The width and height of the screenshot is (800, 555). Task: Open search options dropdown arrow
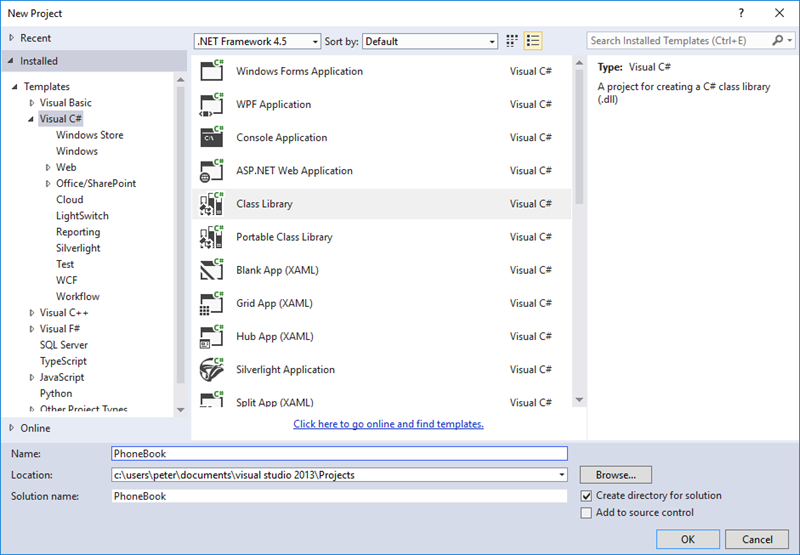coord(789,40)
